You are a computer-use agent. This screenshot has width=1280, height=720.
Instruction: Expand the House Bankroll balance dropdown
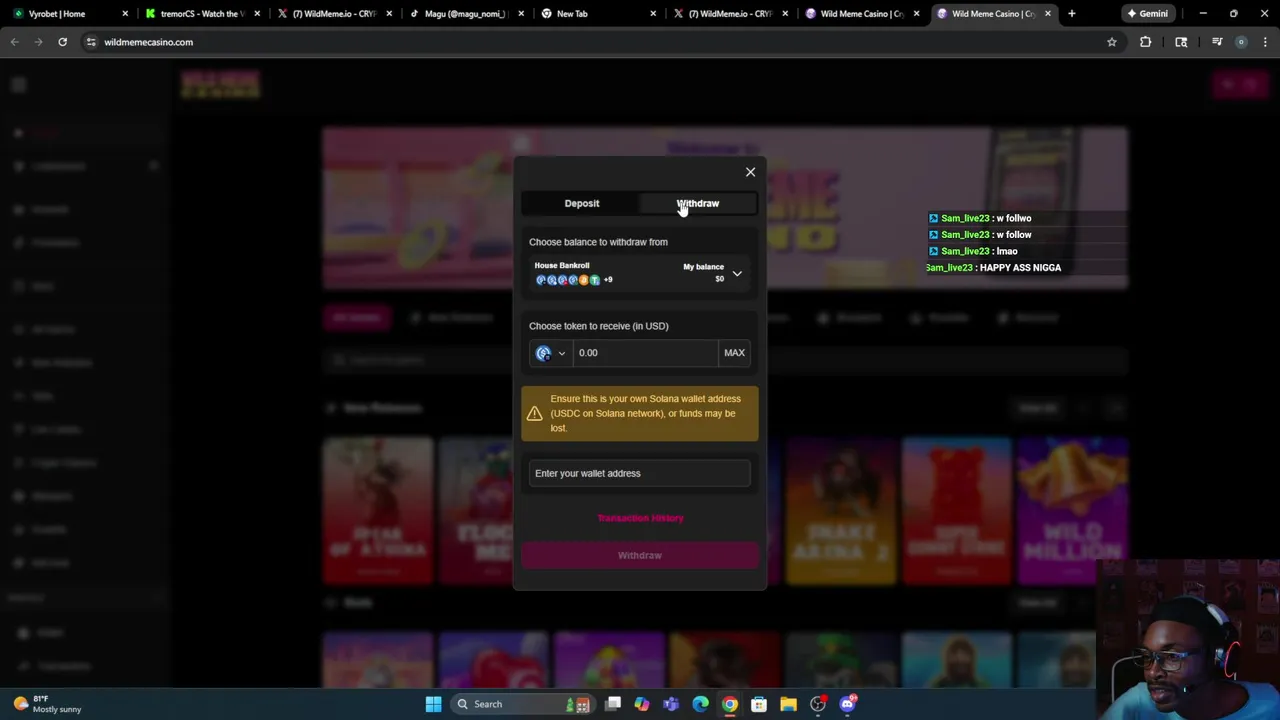click(x=640, y=273)
